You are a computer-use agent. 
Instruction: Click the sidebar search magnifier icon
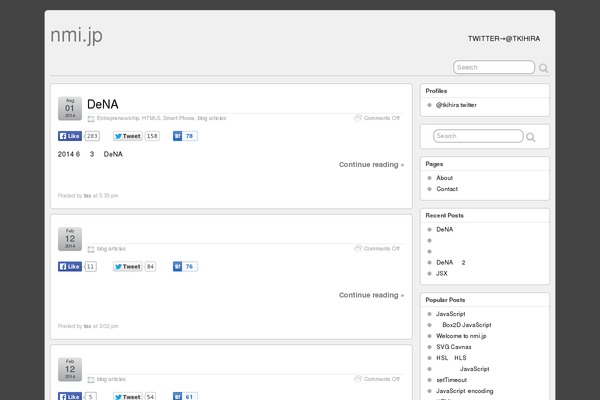(x=530, y=137)
